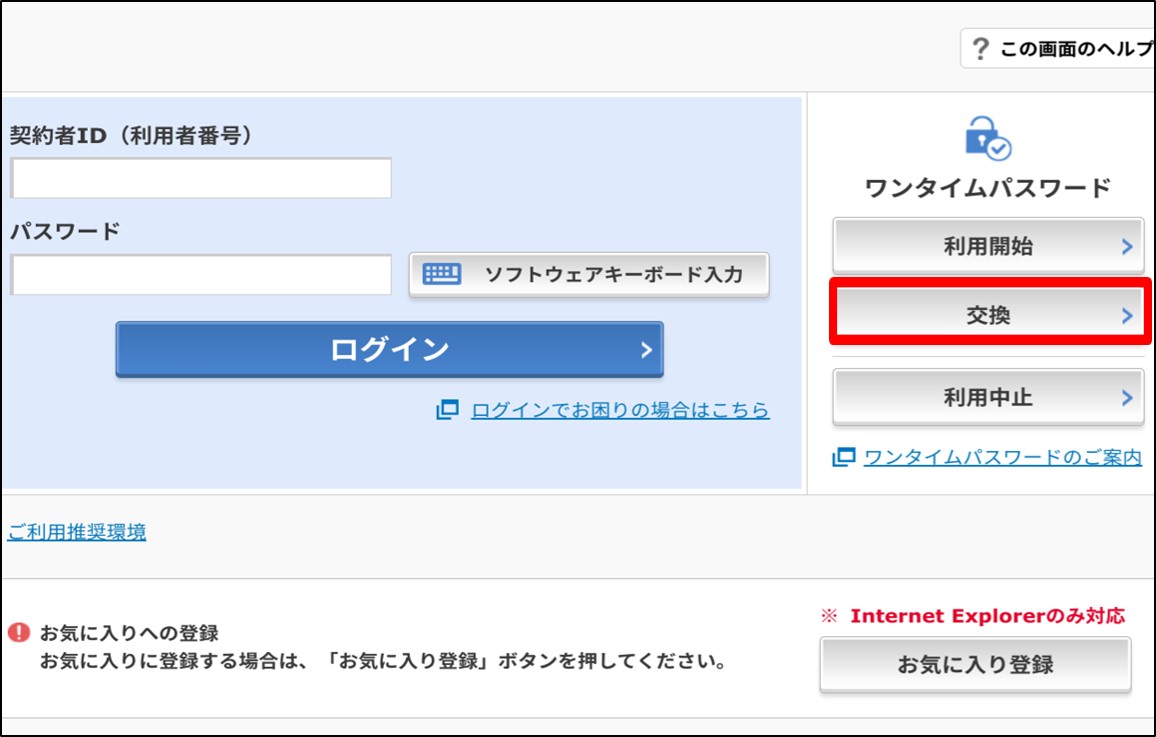Viewport: 1156px width, 737px height.
Task: Click the keyboard icon on software keyboard button
Action: (x=442, y=274)
